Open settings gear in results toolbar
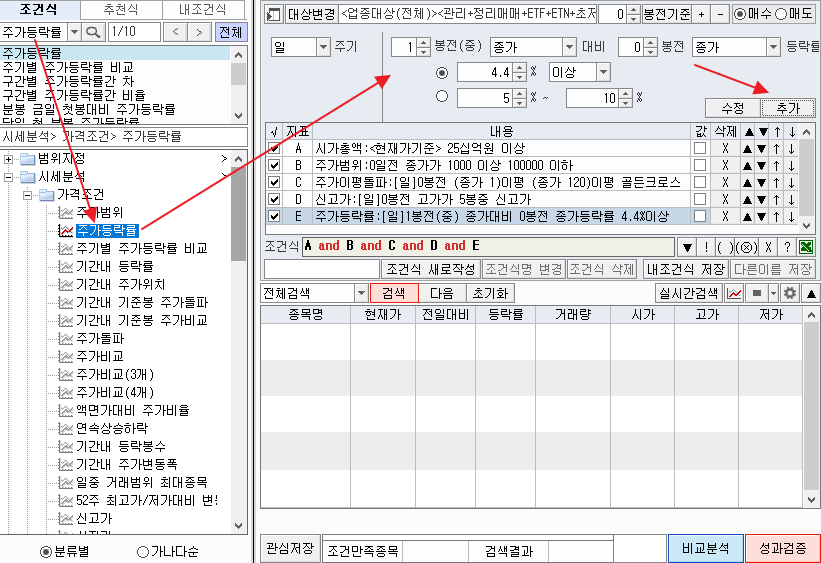Image resolution: width=821 pixels, height=563 pixels. [x=790, y=293]
